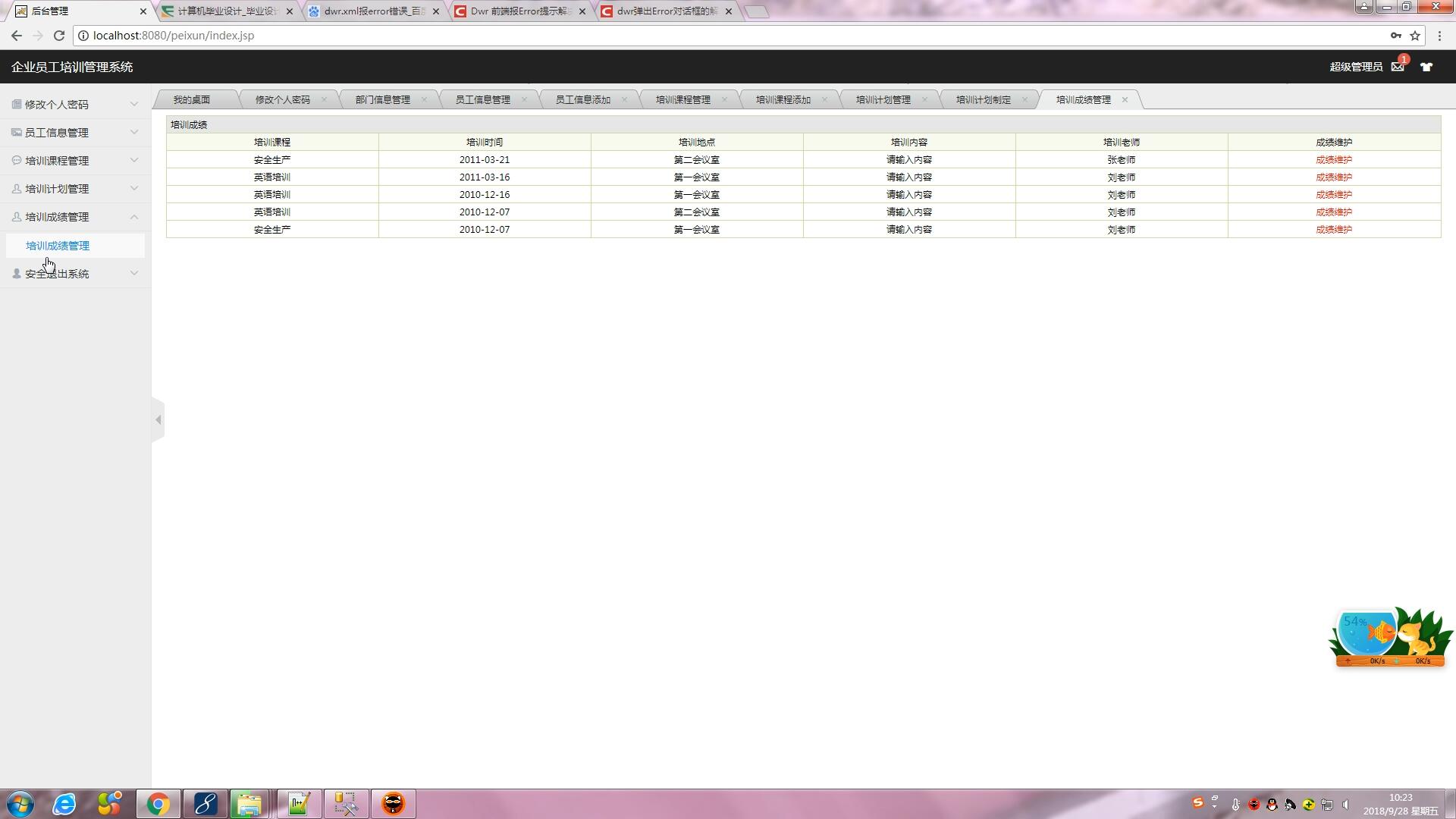Click the shirt skin icon in header
The width and height of the screenshot is (1456, 819).
point(1426,67)
